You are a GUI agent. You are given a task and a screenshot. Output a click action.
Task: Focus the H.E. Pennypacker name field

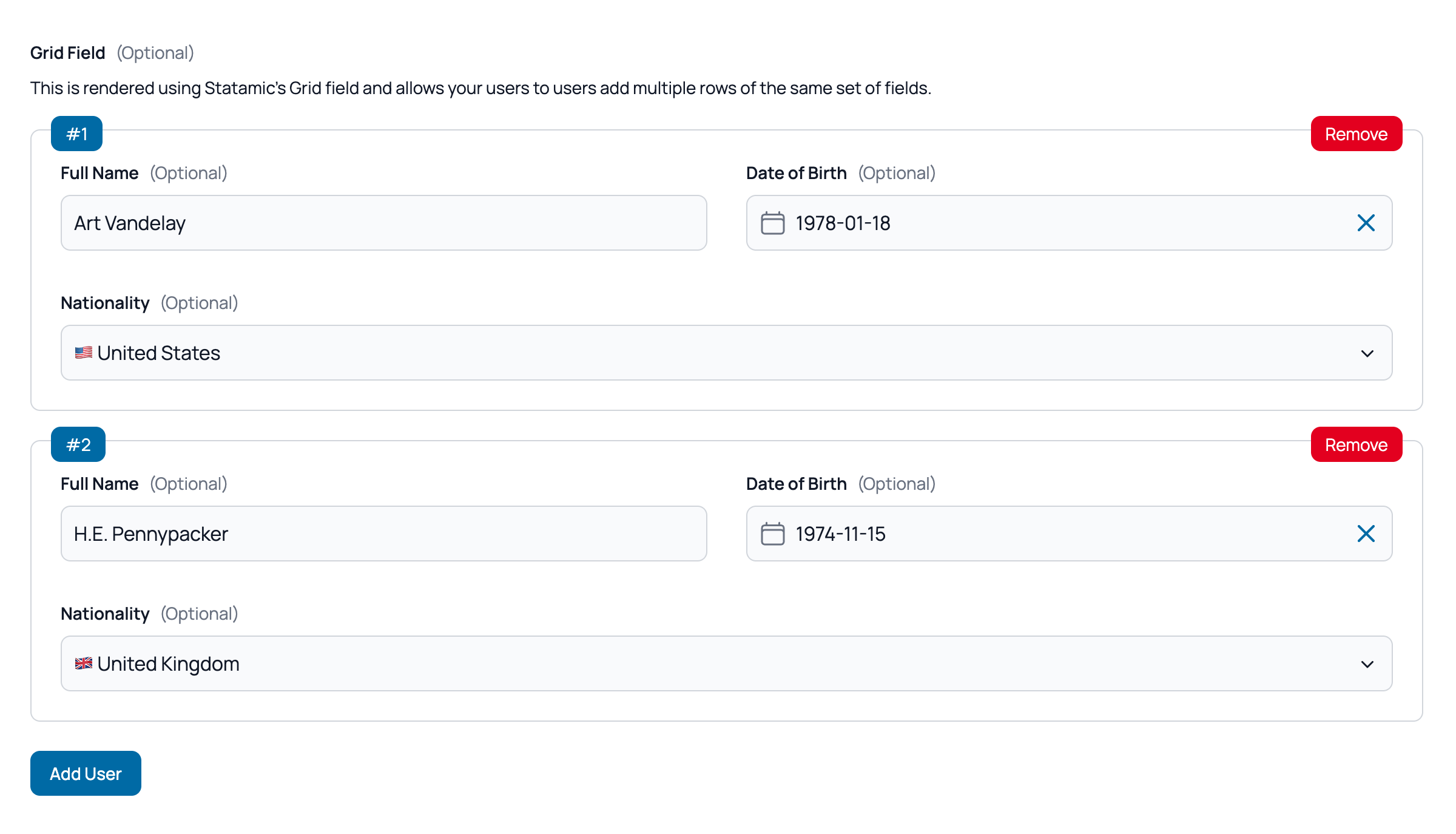(x=383, y=534)
